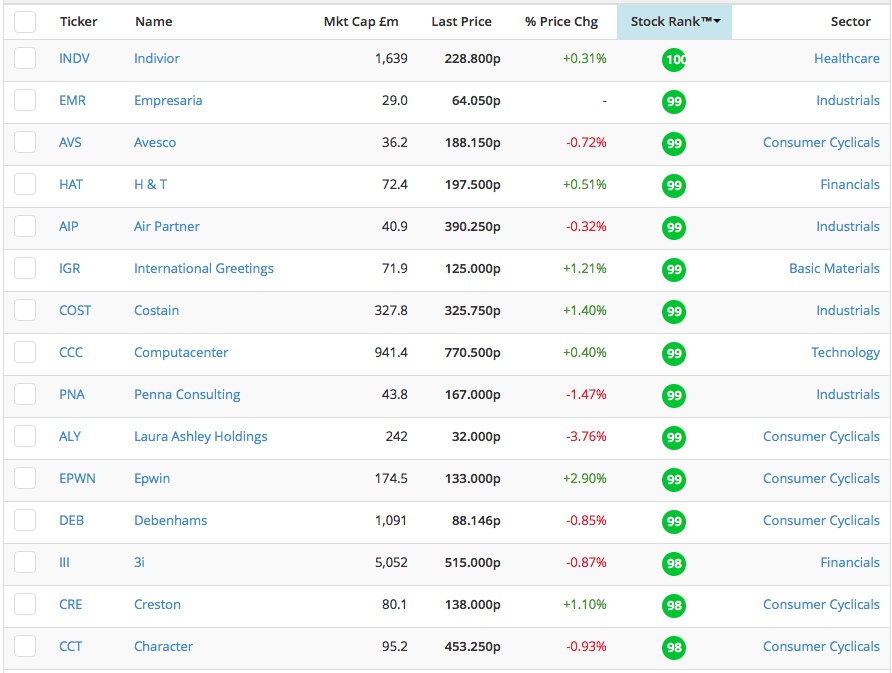Select the Creston row checkbox
Image resolution: width=892 pixels, height=673 pixels.
pos(25,604)
